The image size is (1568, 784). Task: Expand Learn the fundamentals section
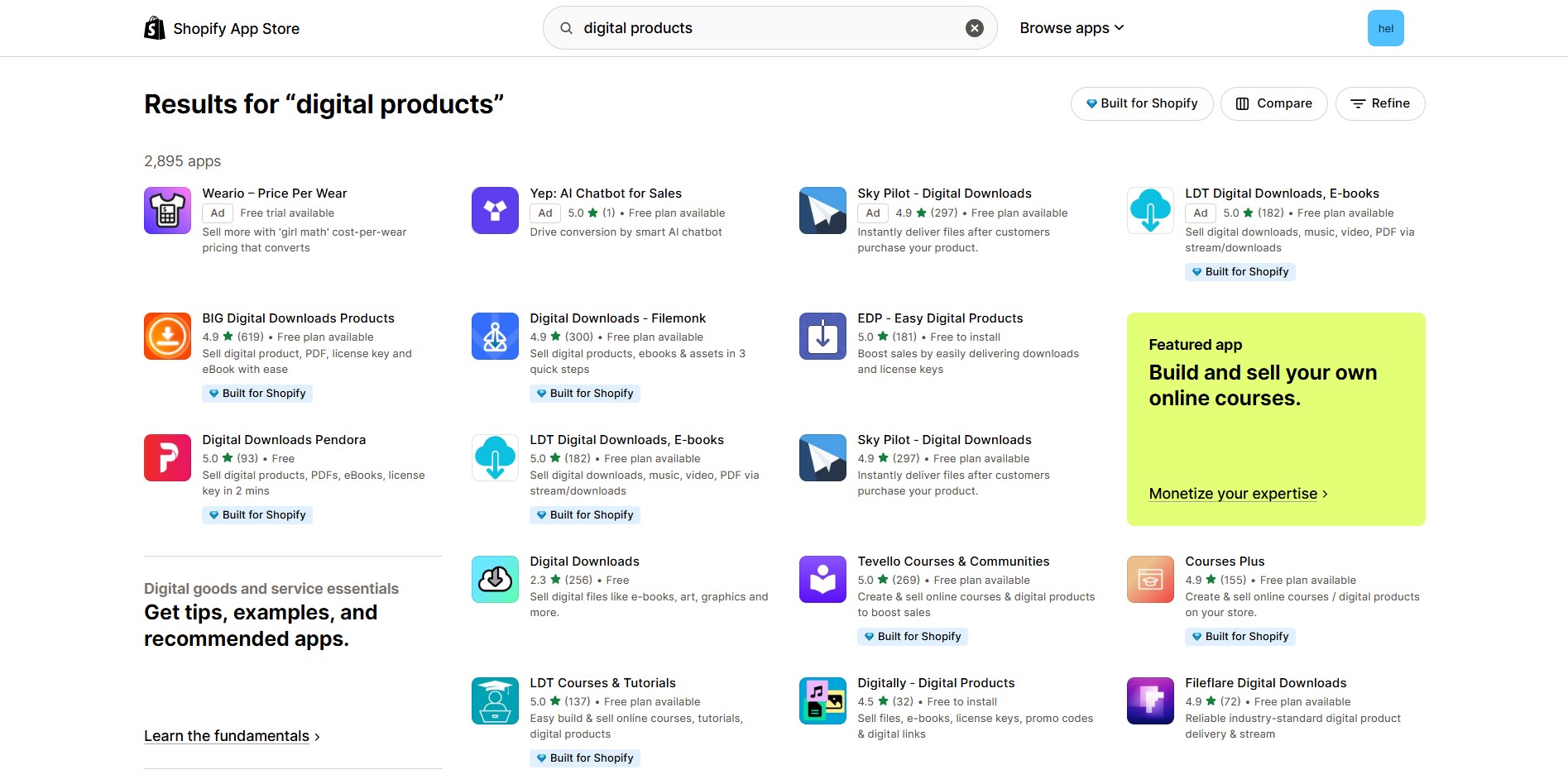click(x=226, y=735)
